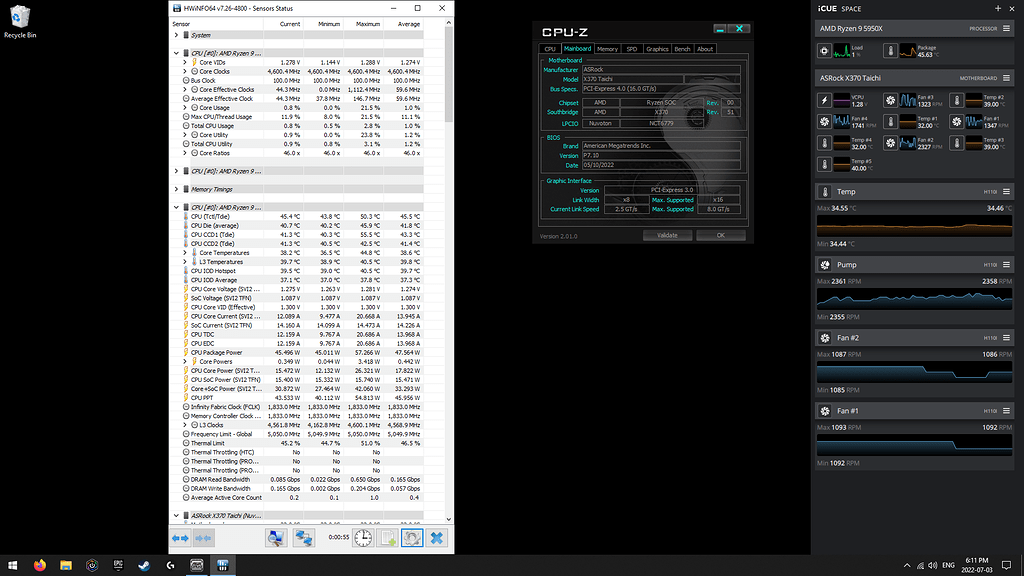Open Firefox from the taskbar

tap(39, 565)
